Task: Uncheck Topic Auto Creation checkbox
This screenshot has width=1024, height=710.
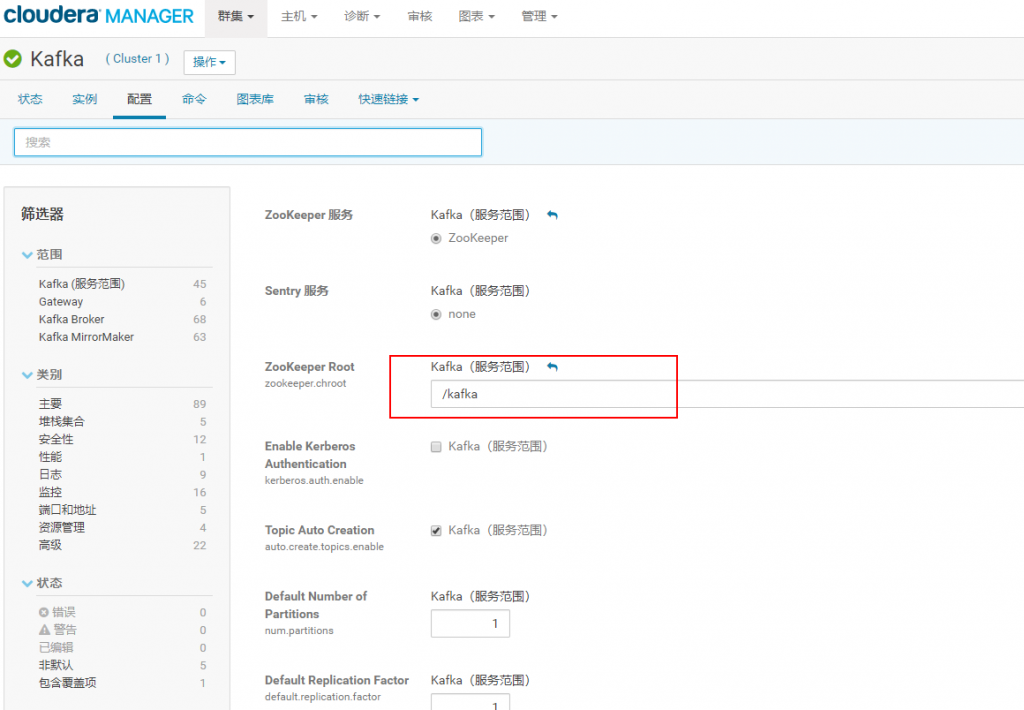Action: tap(436, 530)
